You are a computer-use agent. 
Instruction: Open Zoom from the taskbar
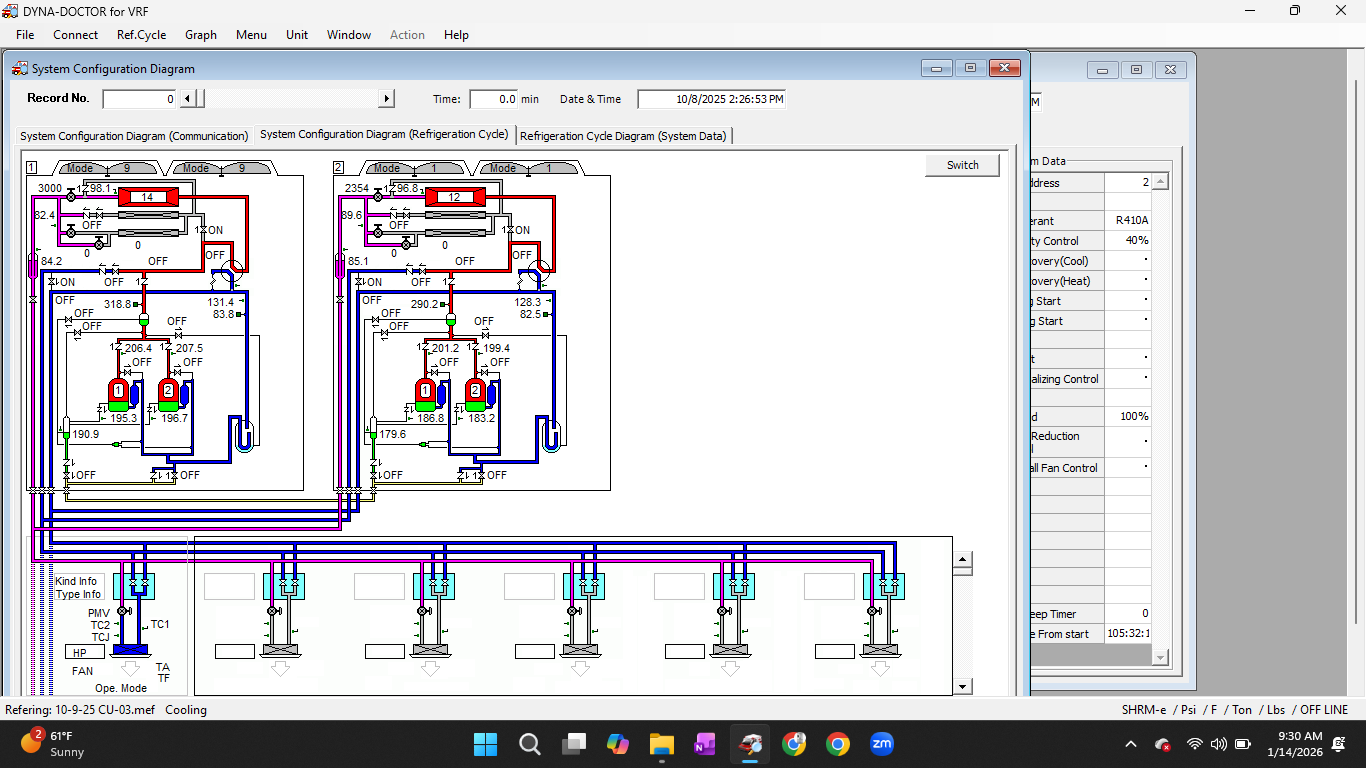882,744
